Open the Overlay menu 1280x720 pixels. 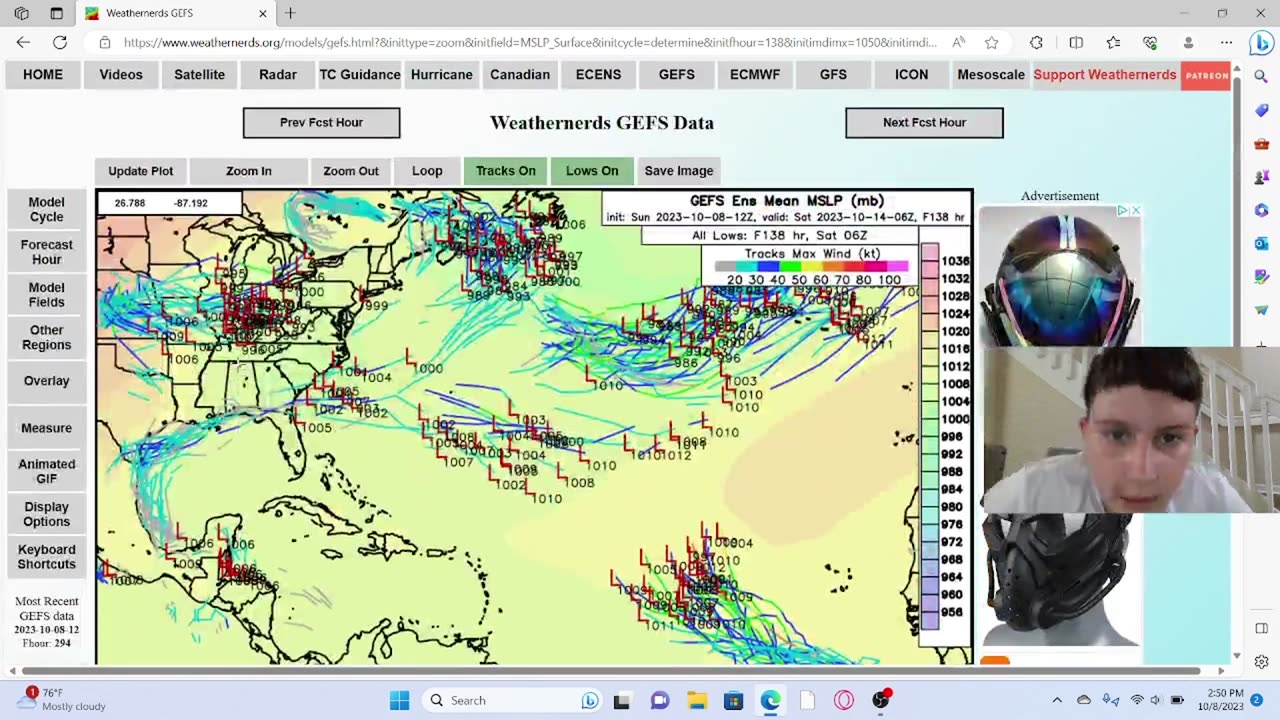[46, 381]
